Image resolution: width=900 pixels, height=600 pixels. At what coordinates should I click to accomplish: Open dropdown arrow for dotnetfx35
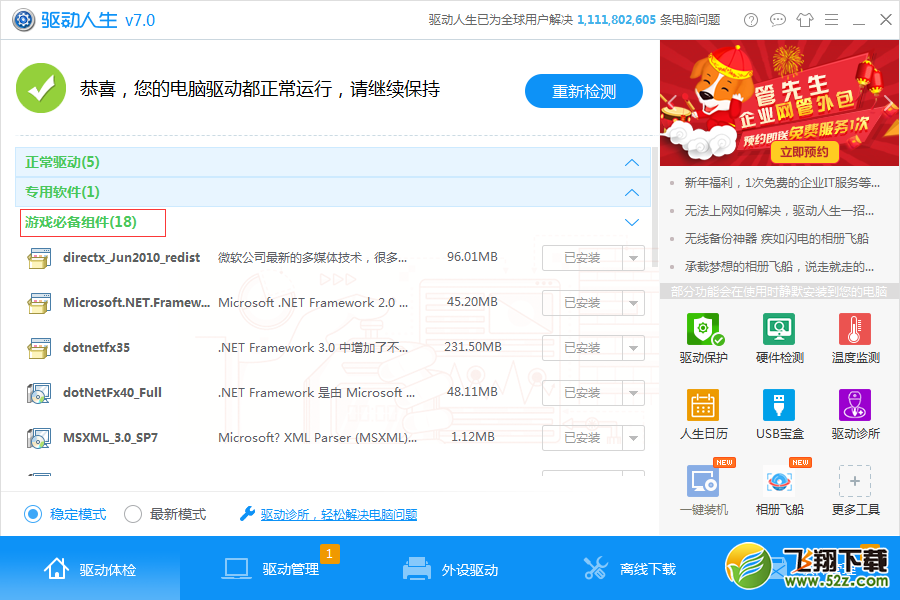[x=633, y=348]
